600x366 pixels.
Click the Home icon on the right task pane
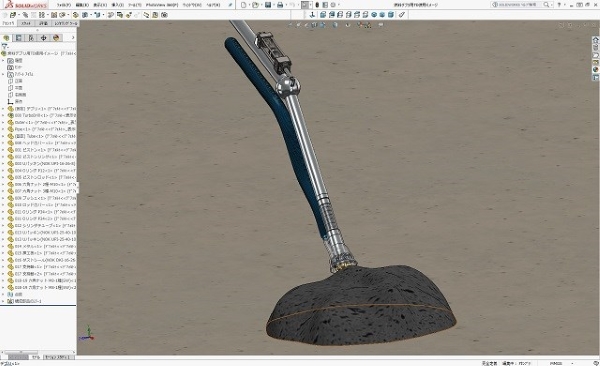point(596,40)
